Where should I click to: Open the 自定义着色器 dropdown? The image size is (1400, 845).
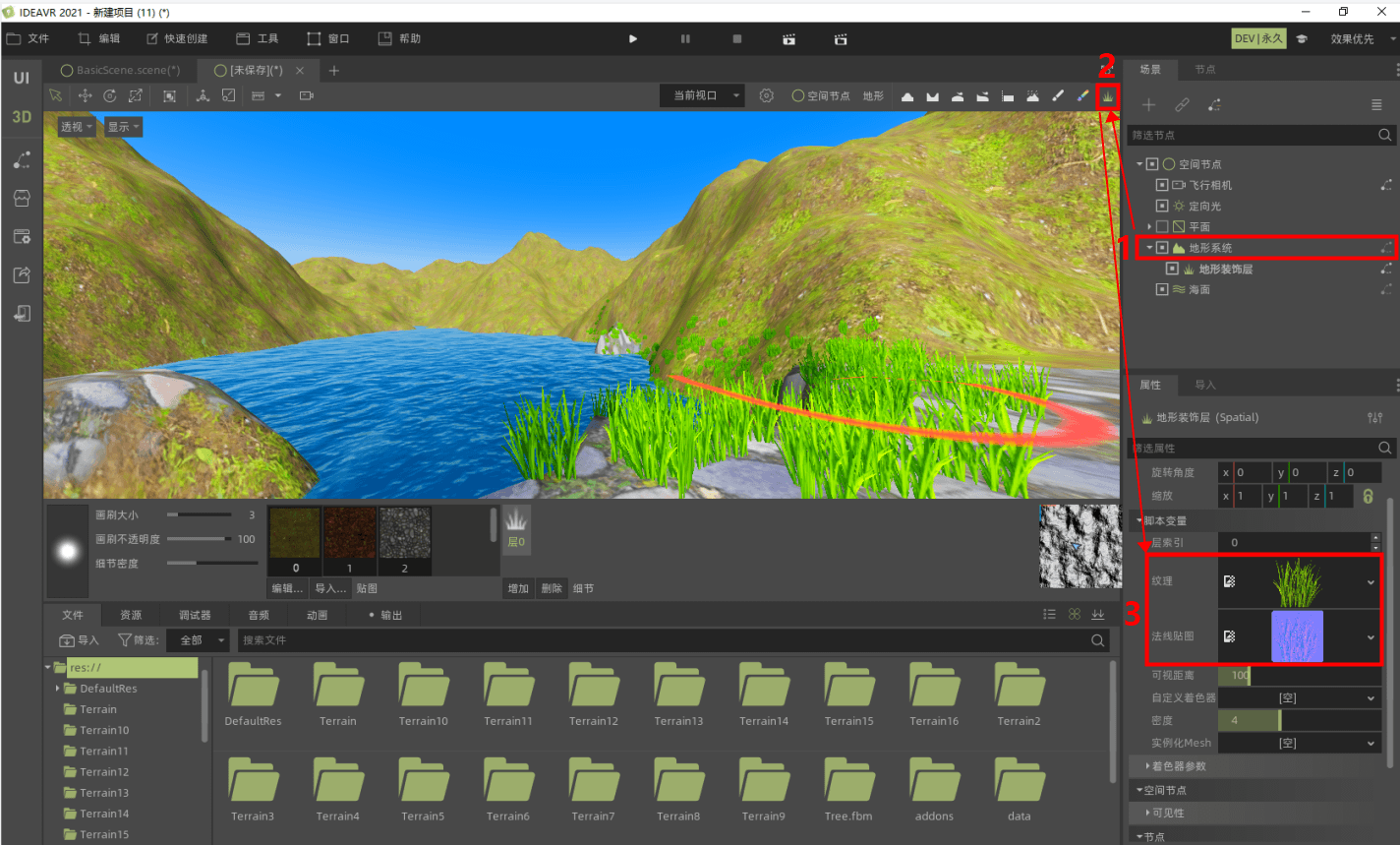(1299, 698)
